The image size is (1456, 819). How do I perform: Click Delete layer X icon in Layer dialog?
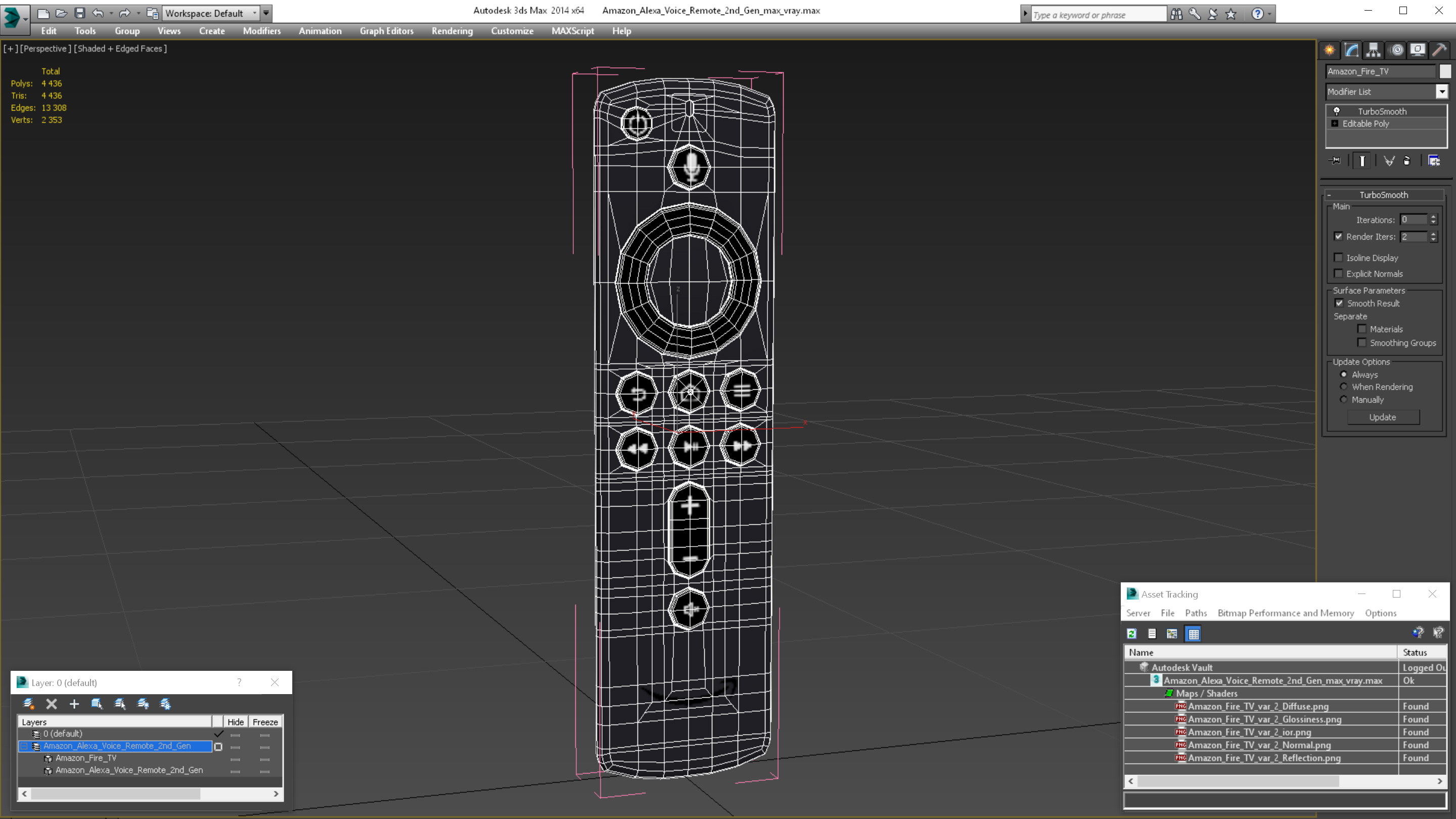(x=52, y=704)
